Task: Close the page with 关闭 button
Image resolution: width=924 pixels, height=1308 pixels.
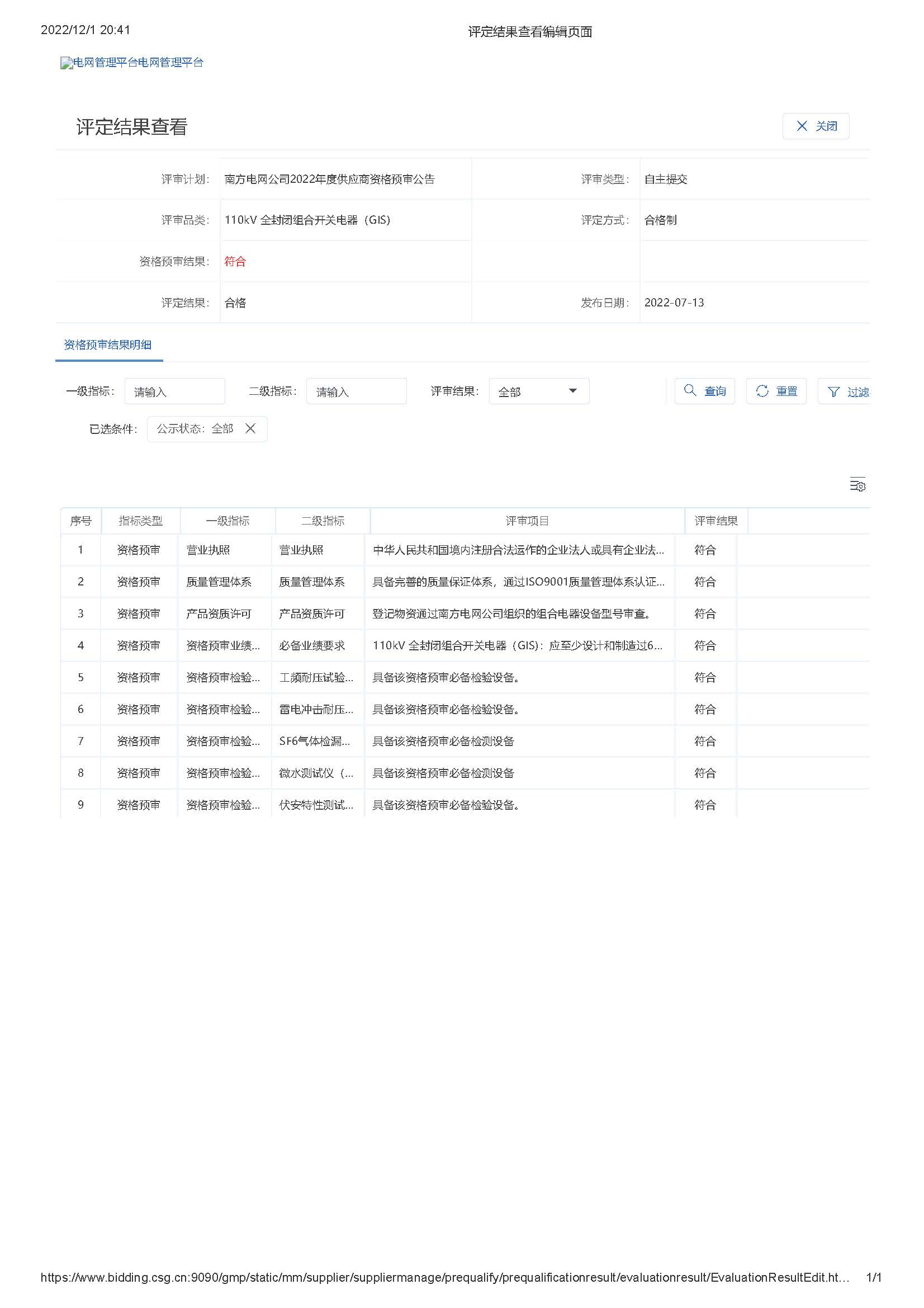Action: 815,126
